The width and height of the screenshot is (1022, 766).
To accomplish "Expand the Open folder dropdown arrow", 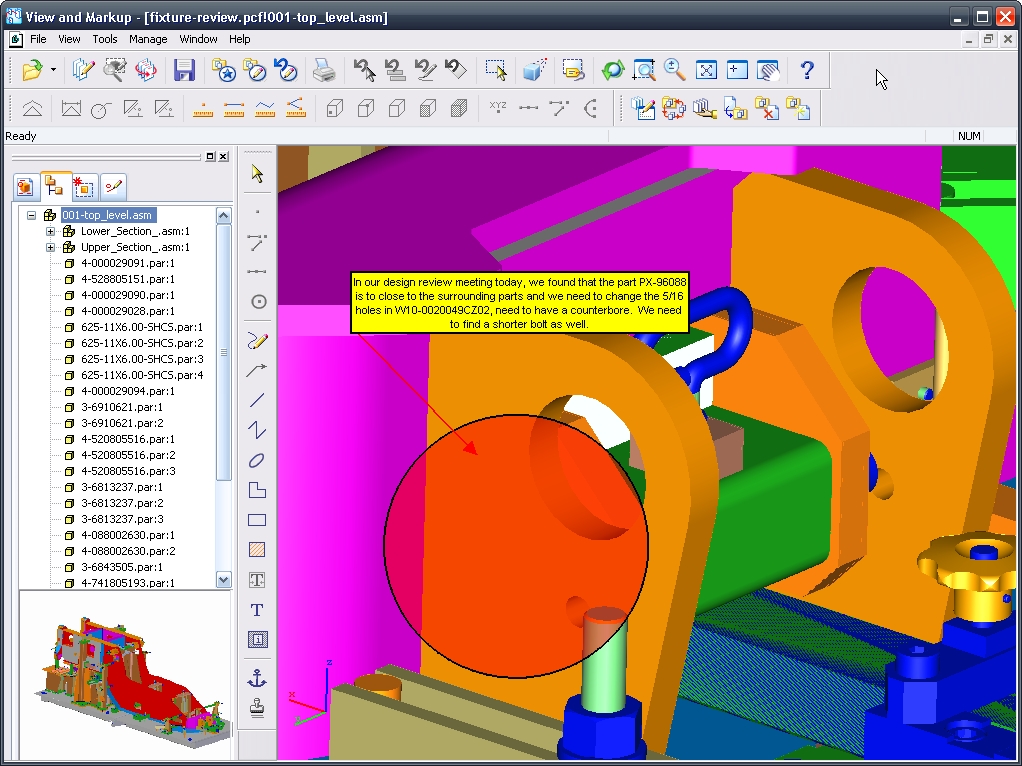I will point(53,70).
